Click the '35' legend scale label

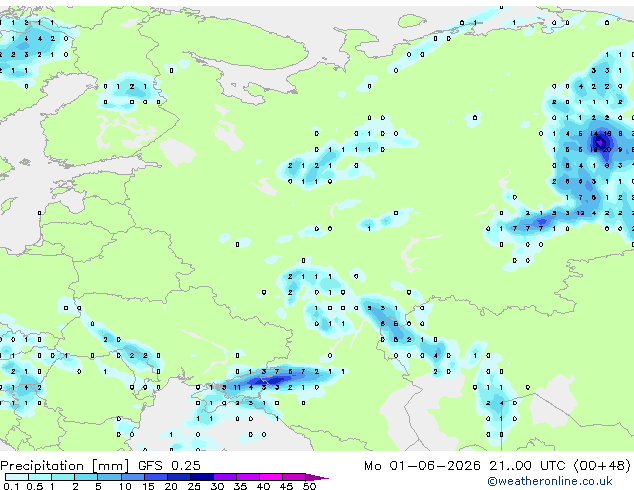point(240,486)
